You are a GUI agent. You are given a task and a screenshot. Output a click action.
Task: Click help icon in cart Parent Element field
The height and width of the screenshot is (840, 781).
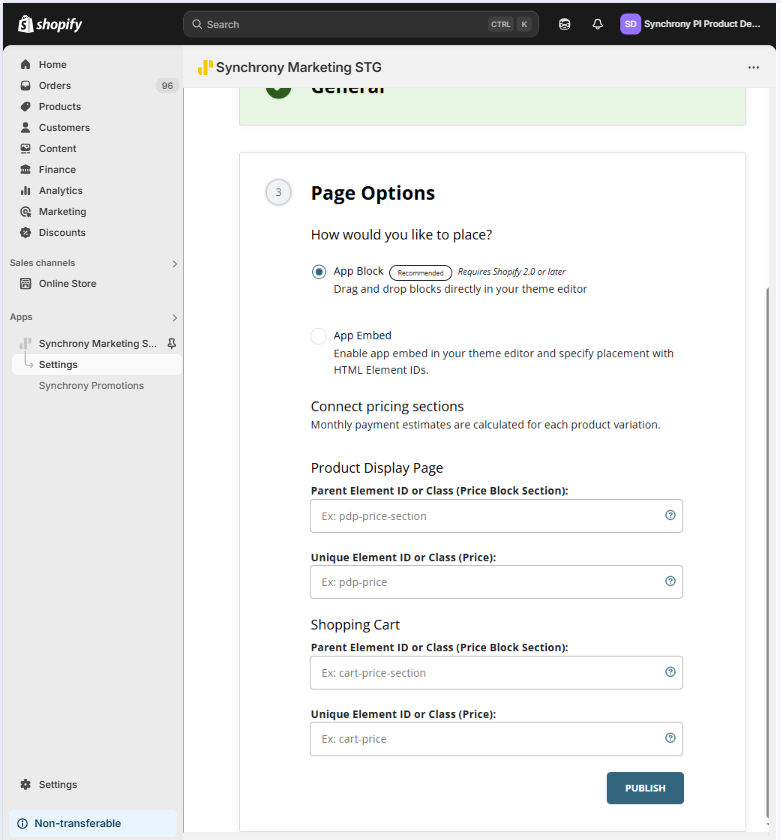point(670,673)
